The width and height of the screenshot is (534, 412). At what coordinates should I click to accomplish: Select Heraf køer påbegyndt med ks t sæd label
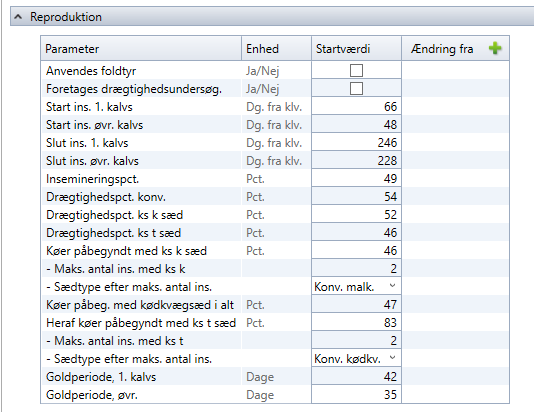(141, 323)
